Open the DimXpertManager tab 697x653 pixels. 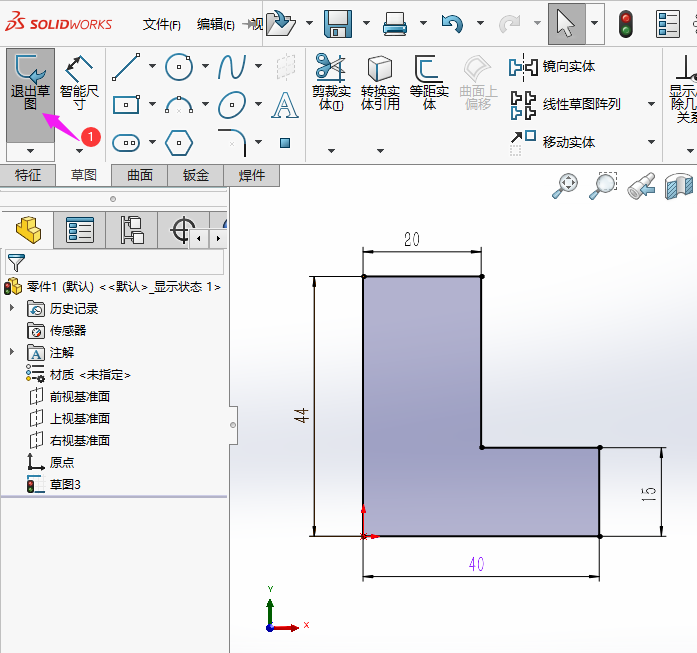(183, 230)
